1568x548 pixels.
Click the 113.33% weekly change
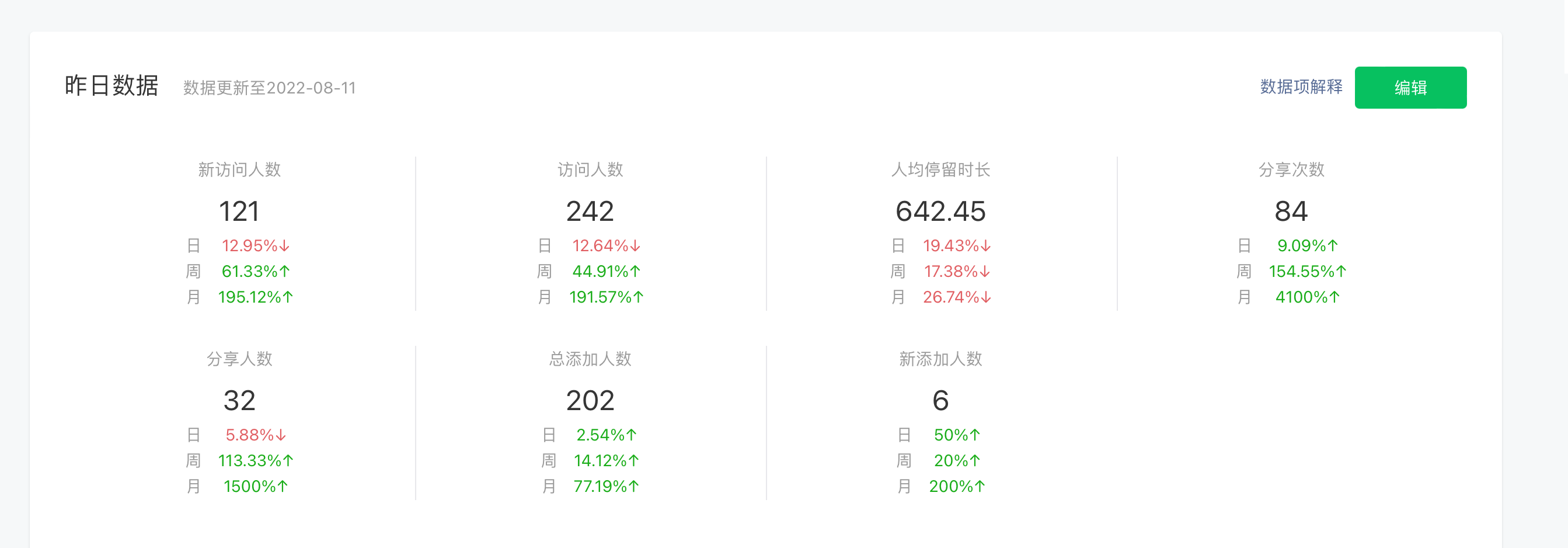(x=256, y=461)
